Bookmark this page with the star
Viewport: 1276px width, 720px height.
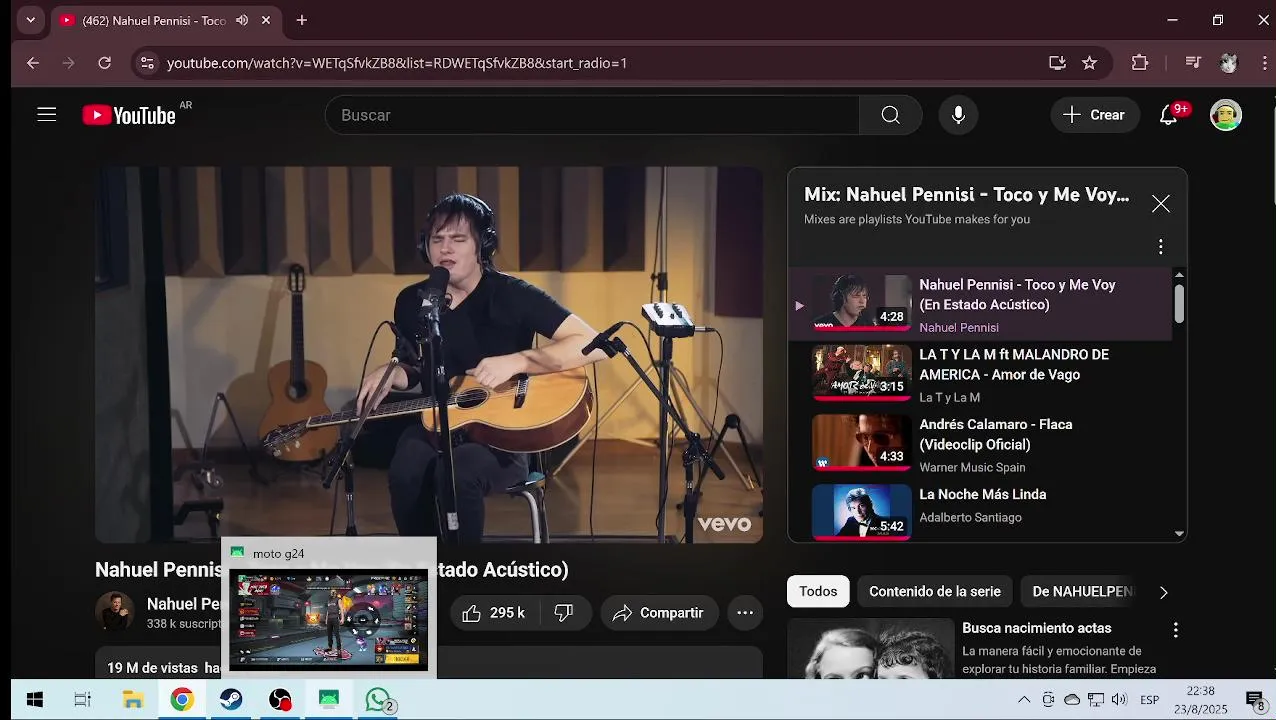coord(1089,63)
